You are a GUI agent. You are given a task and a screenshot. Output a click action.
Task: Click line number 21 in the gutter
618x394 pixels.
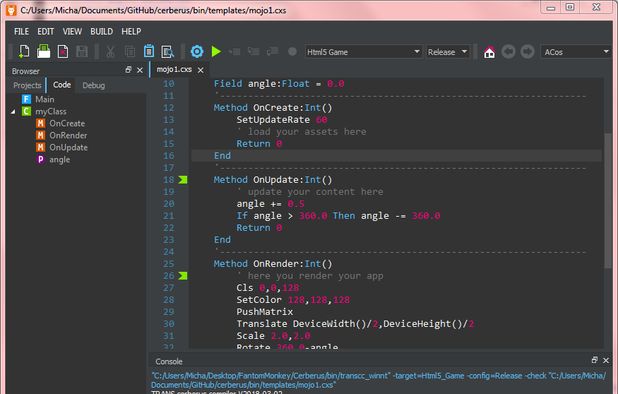coord(168,216)
